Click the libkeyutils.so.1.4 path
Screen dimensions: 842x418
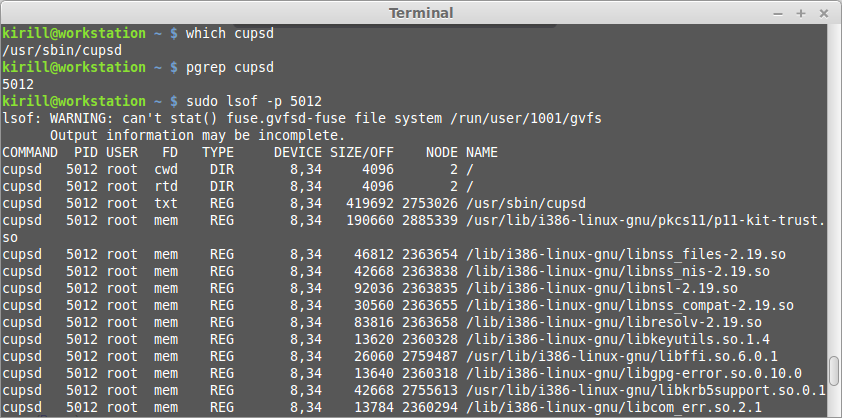pyautogui.click(x=618, y=340)
